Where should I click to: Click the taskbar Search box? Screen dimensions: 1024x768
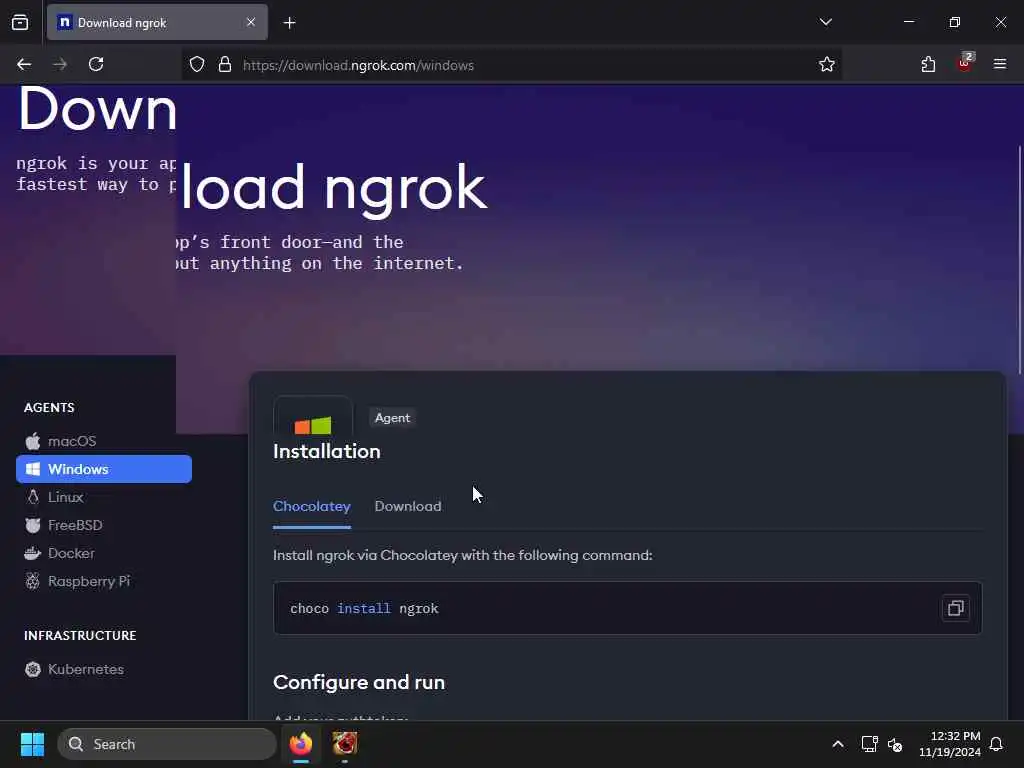coord(167,744)
